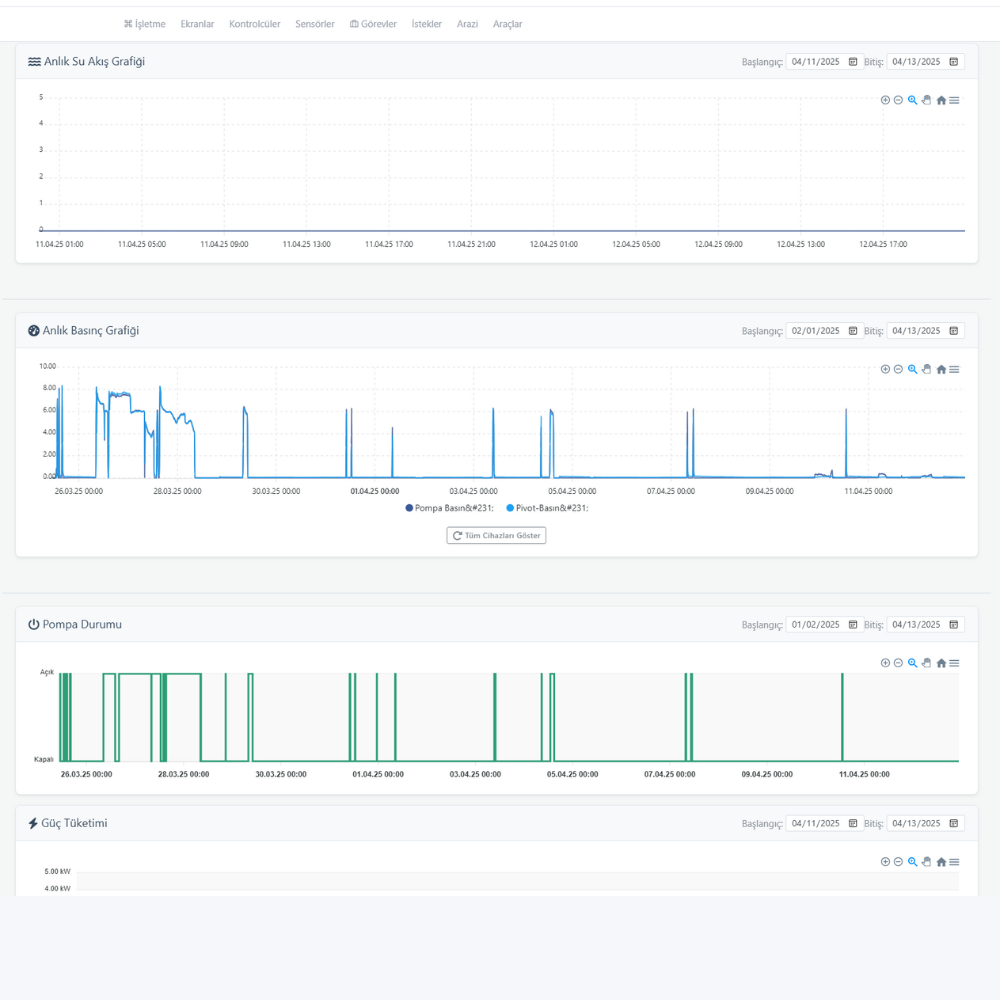Click the pump status start date field
Screen dimensions: 1000x1000
click(816, 625)
